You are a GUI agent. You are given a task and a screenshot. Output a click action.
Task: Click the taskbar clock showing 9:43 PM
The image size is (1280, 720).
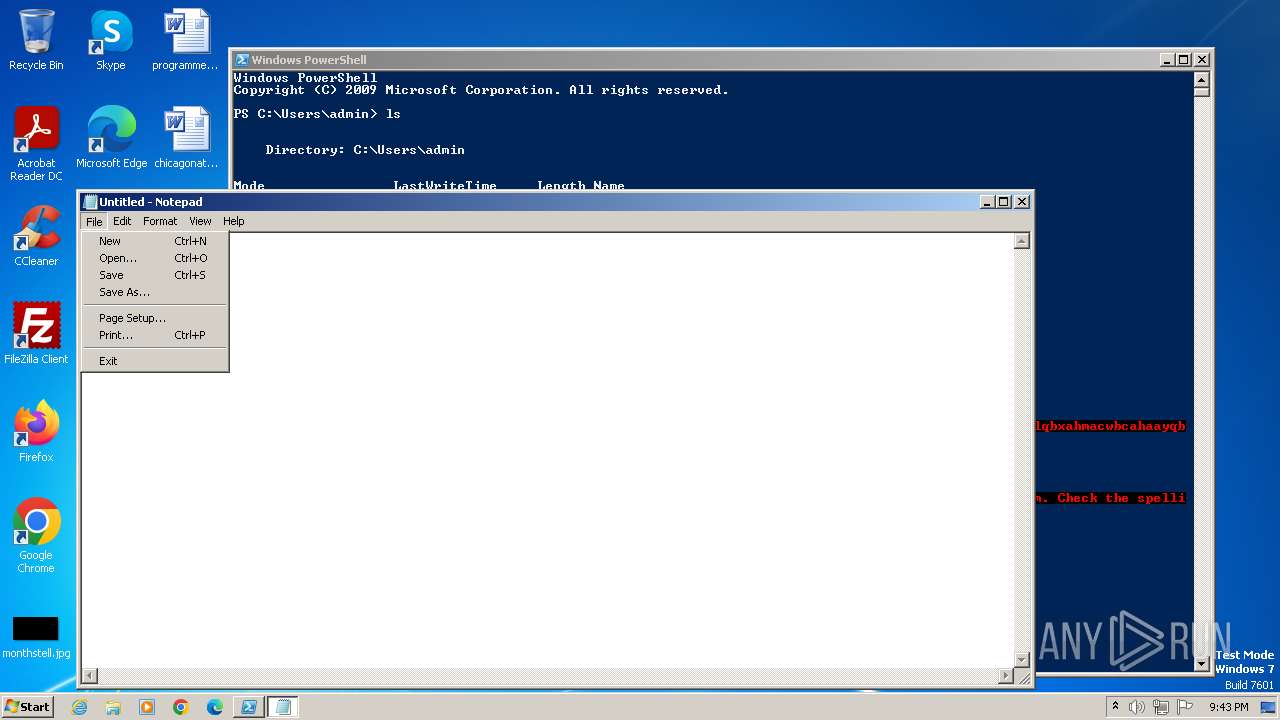point(1229,707)
